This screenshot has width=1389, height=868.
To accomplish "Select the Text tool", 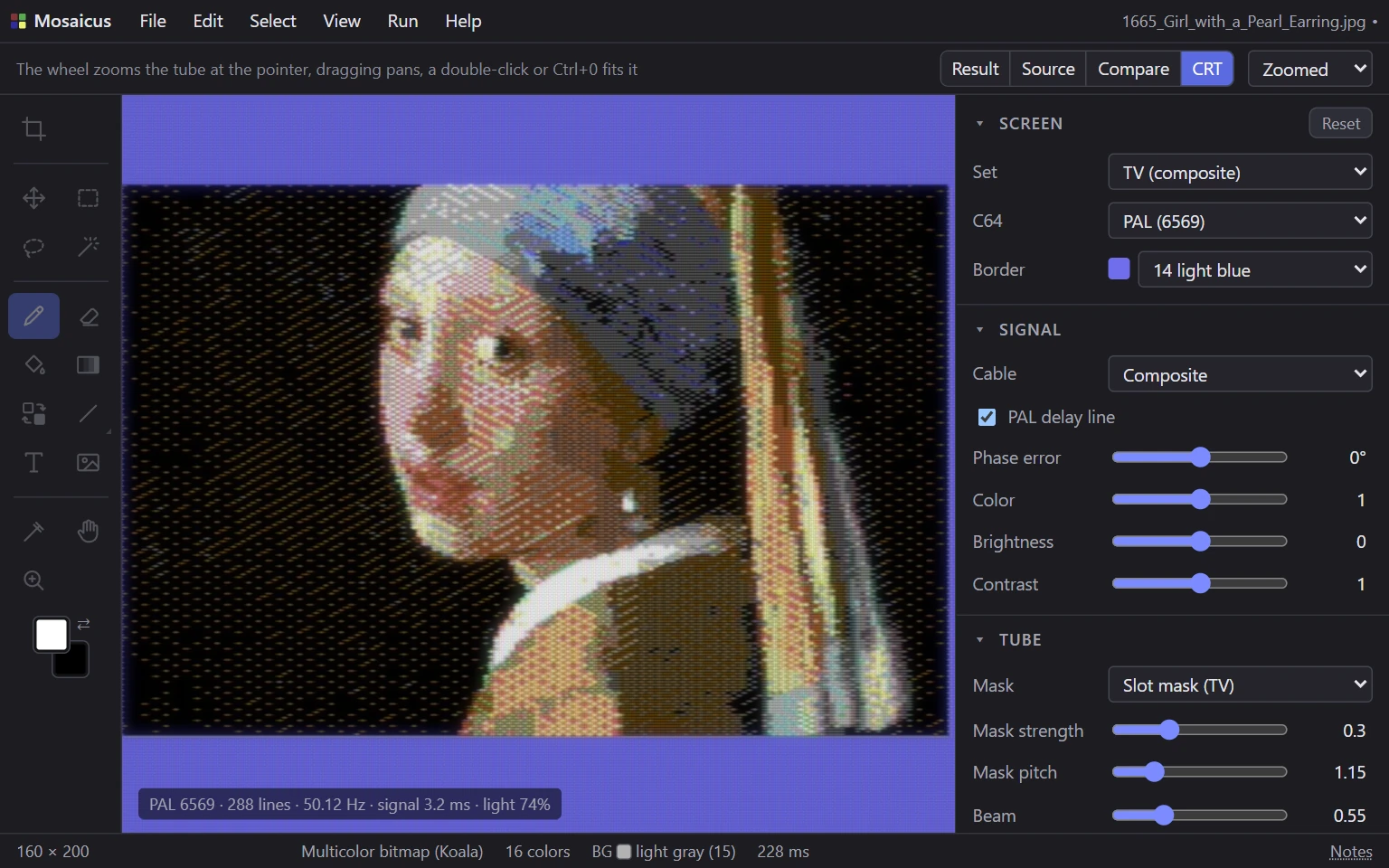I will [x=33, y=462].
